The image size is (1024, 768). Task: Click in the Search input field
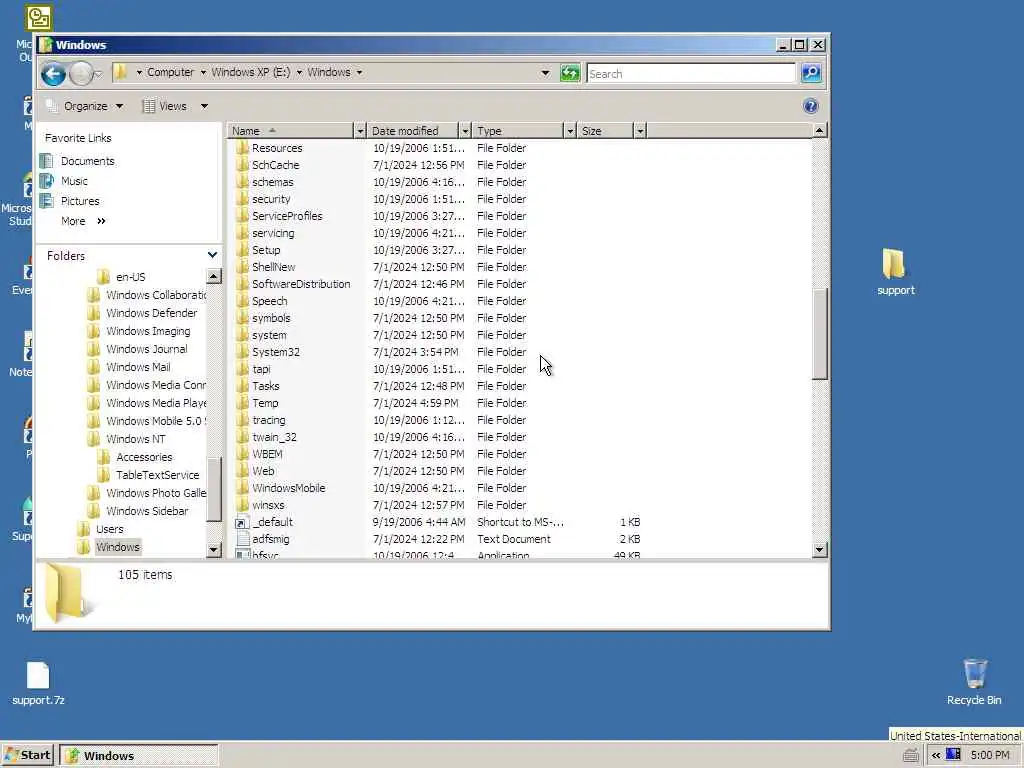tap(691, 74)
